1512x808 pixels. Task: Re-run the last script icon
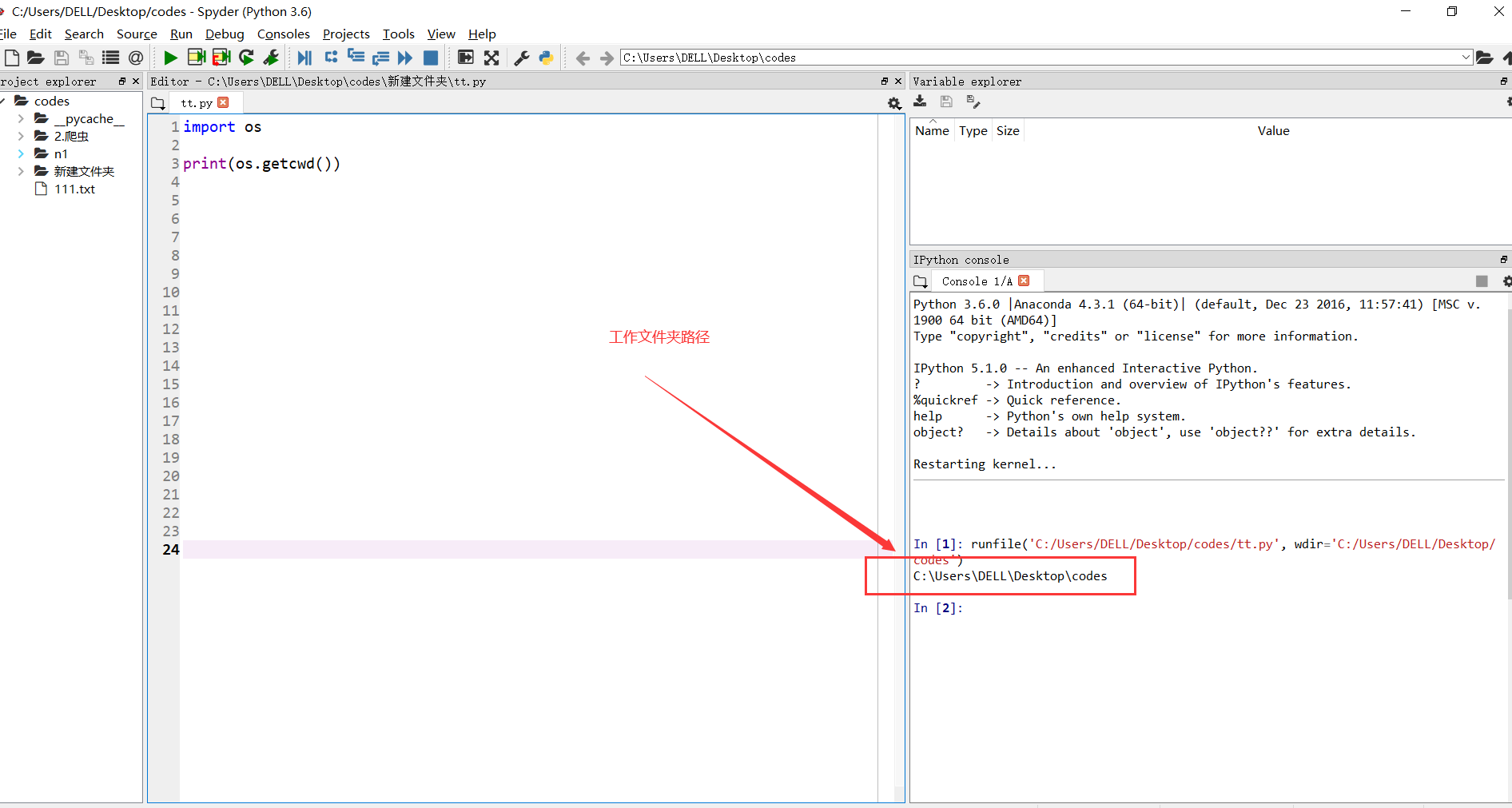point(246,58)
